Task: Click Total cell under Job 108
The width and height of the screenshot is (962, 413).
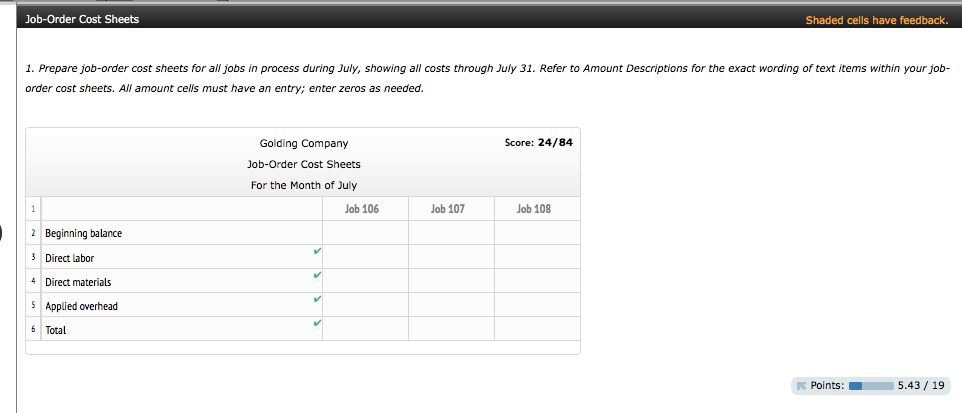Action: click(x=536, y=329)
